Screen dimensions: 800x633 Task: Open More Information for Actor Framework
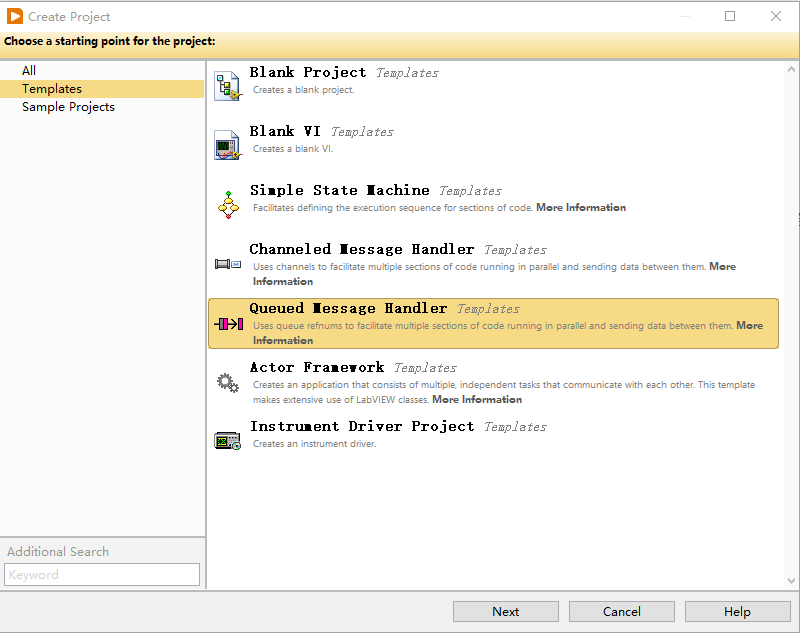pos(477,399)
